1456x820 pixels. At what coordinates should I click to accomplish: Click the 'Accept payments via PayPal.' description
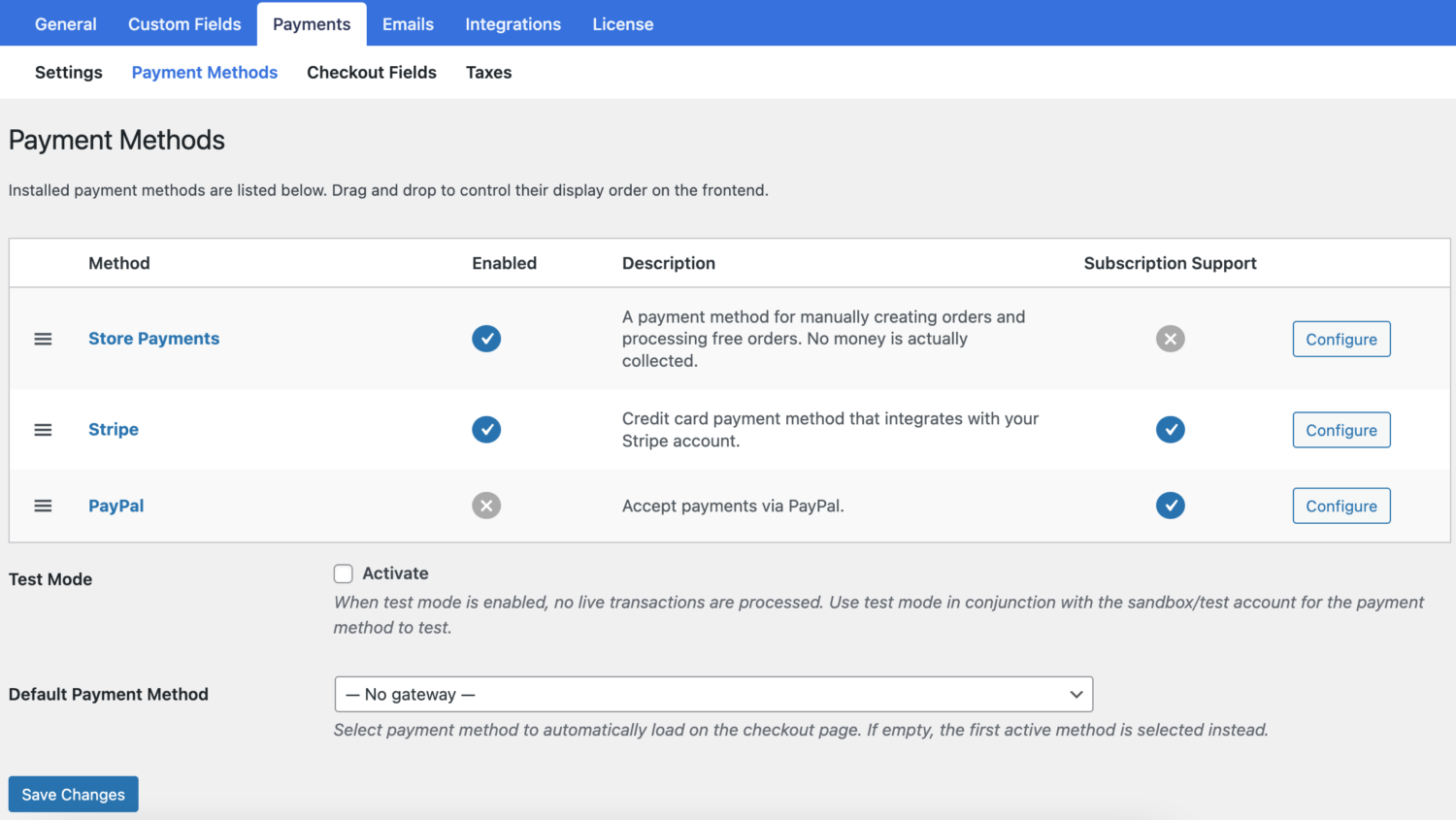click(733, 506)
